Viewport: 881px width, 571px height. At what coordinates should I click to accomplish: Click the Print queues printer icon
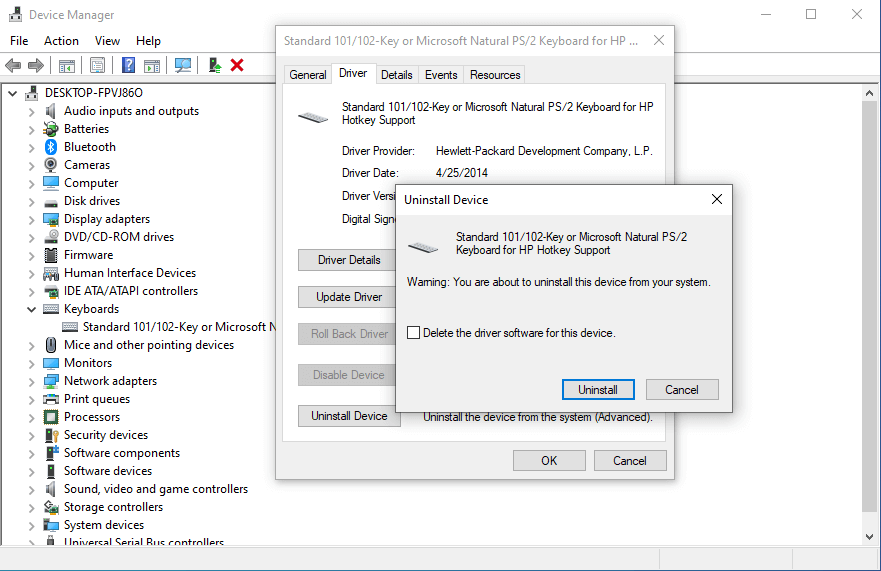coord(51,399)
